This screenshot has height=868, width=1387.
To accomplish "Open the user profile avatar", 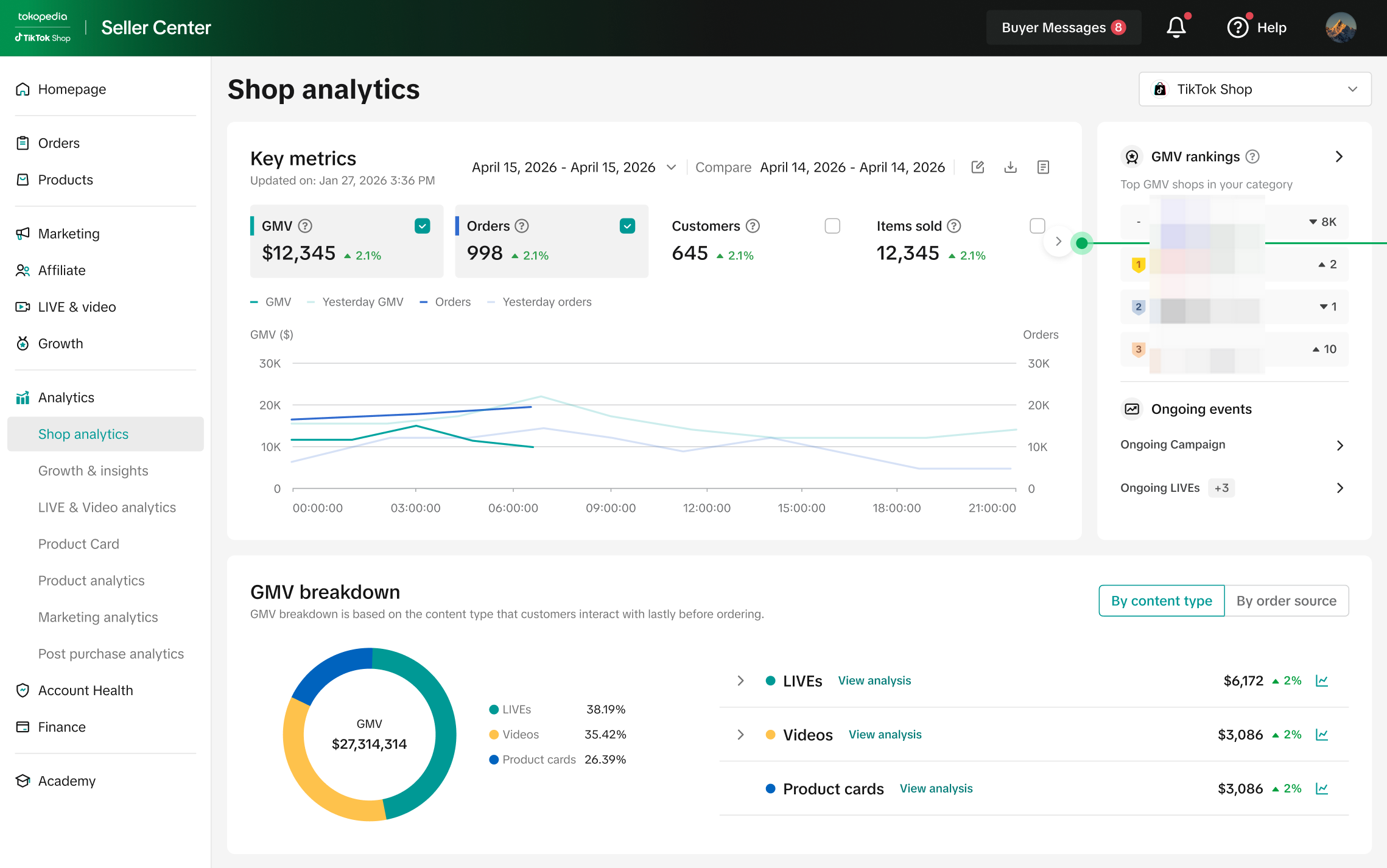I will pos(1340,27).
